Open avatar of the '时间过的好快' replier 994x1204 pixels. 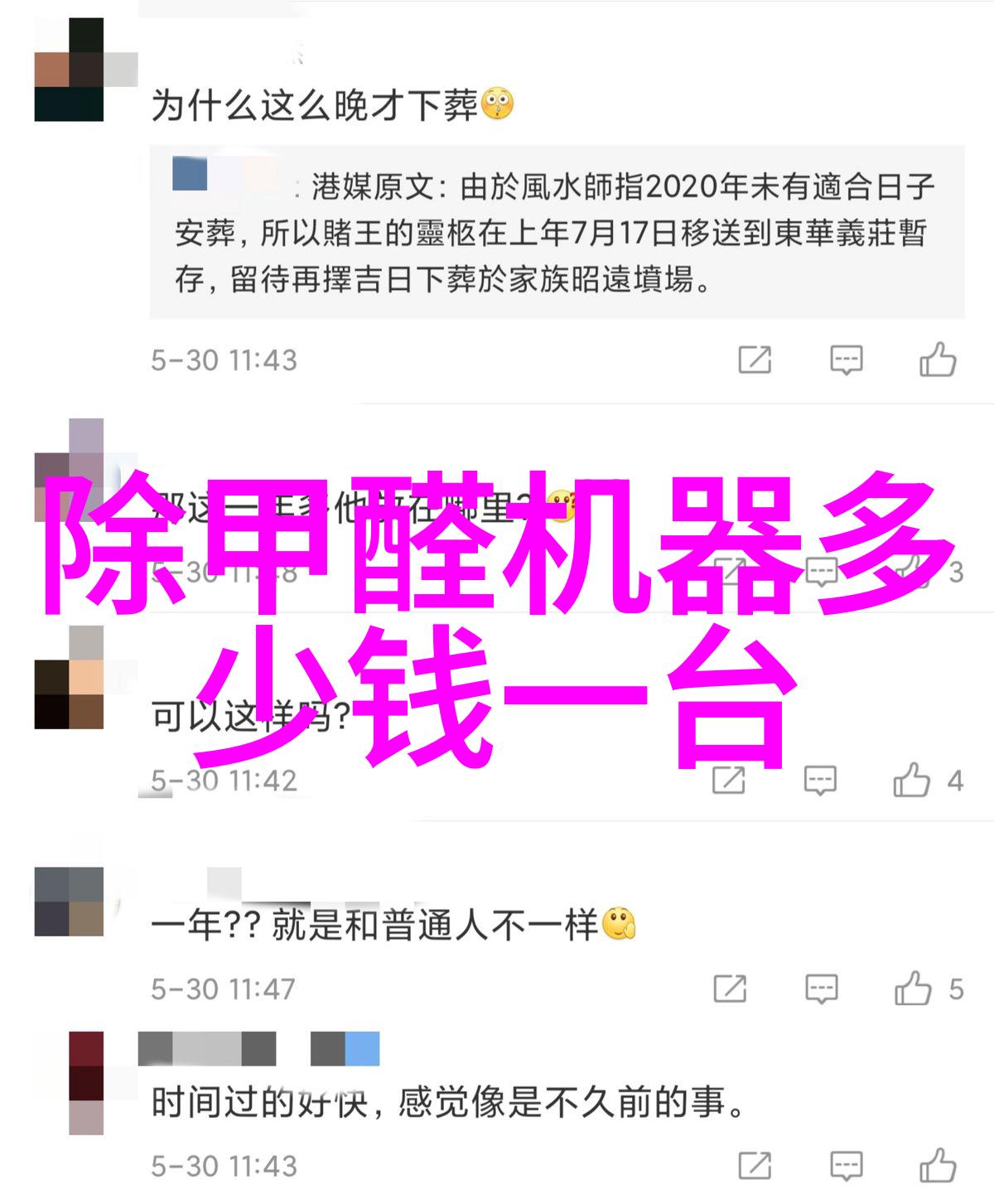[86, 1083]
